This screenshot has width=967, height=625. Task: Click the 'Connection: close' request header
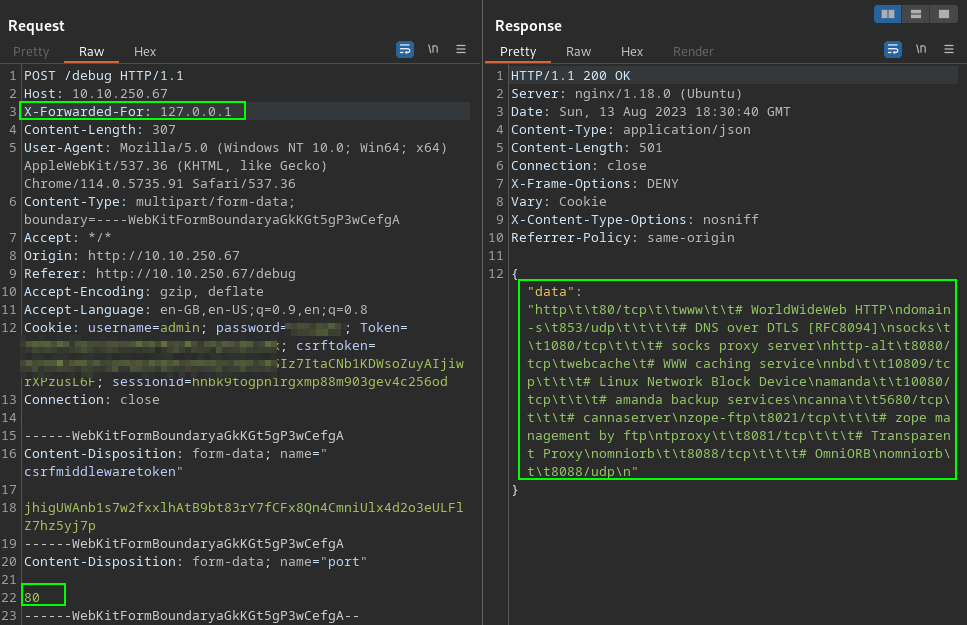pyautogui.click(x=92, y=400)
